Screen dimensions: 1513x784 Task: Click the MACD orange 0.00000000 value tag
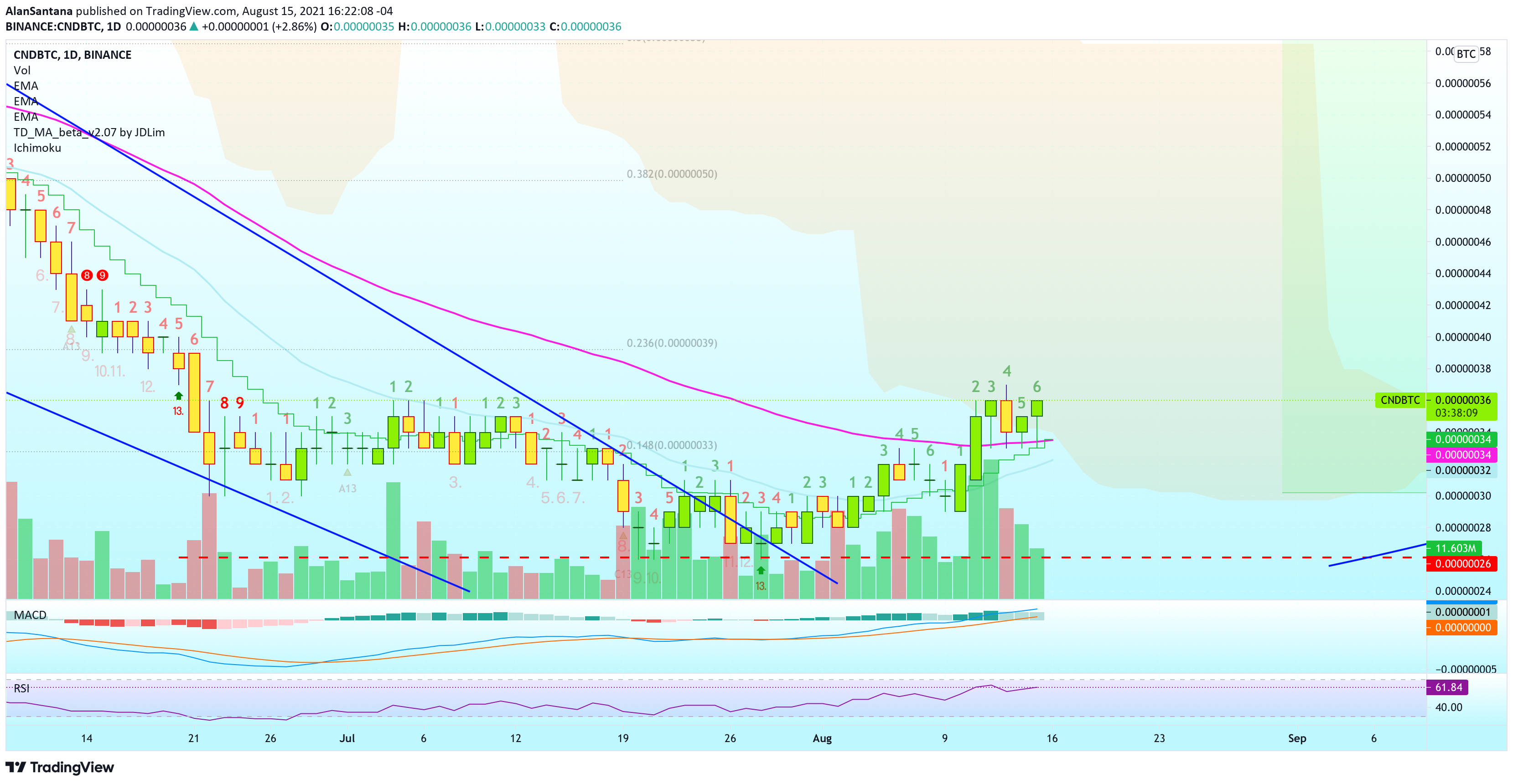[x=1461, y=627]
